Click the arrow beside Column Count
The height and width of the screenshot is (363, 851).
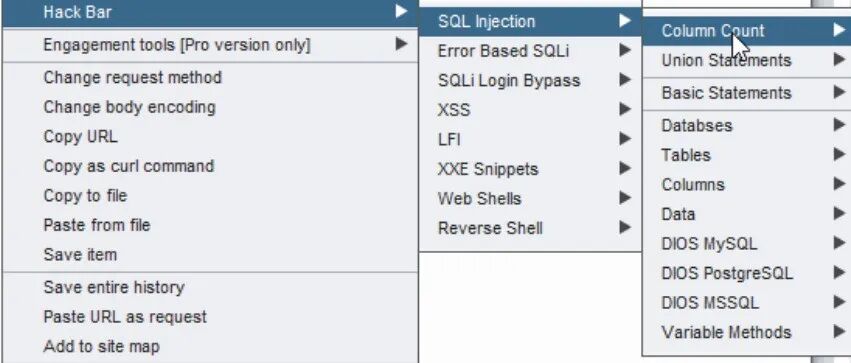tap(840, 30)
